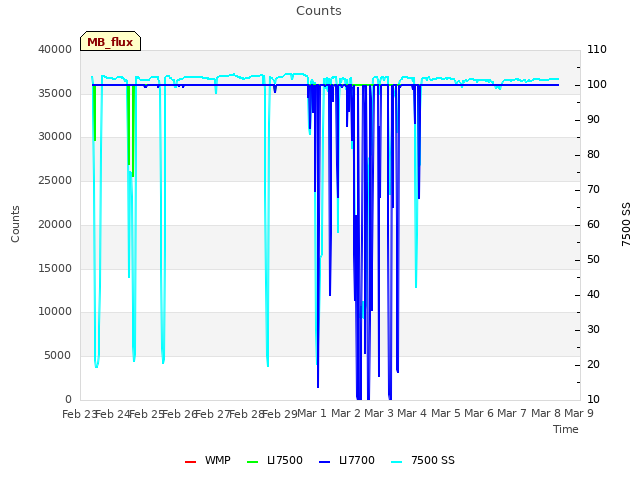
Task: Click the 15000 tick on the left axis
Action: 55,269
